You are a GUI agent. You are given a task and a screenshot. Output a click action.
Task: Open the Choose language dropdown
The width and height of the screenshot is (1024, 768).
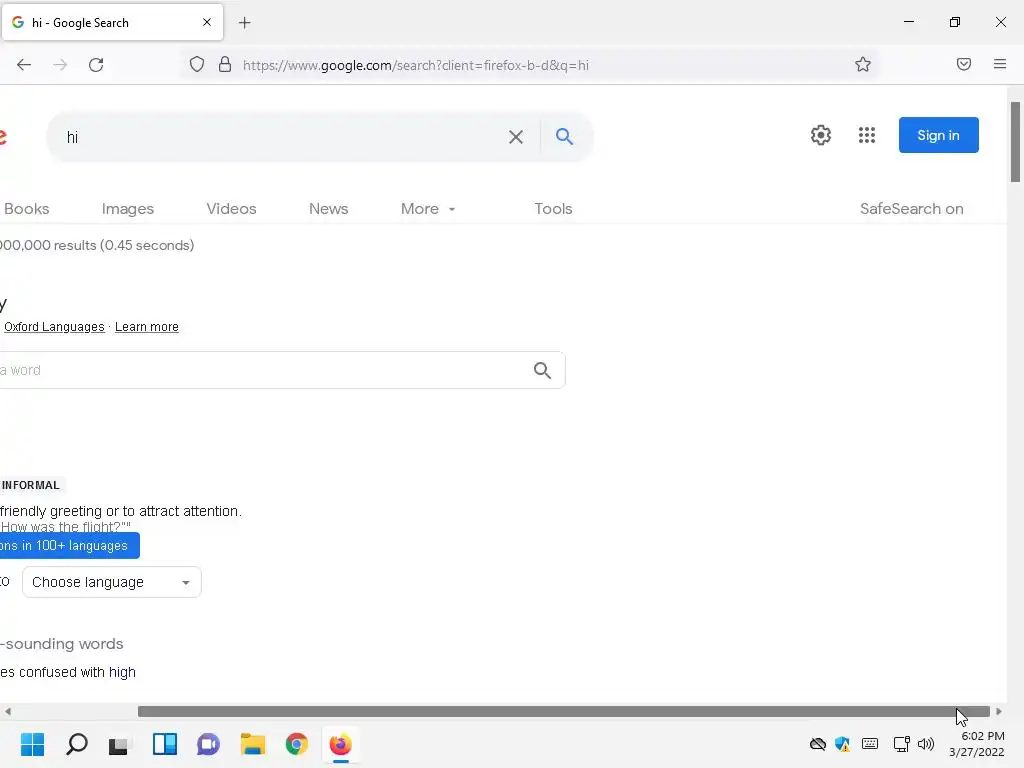pos(112,582)
